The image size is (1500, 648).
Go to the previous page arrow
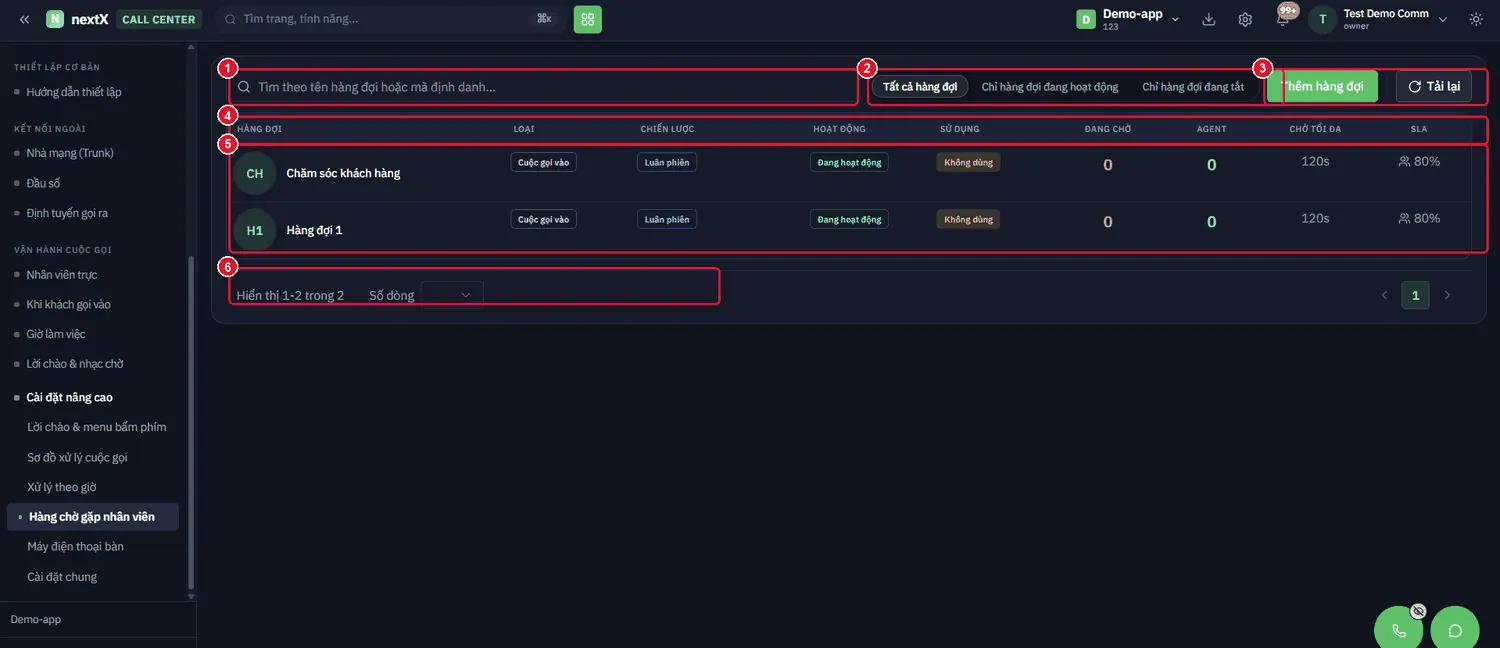1385,295
